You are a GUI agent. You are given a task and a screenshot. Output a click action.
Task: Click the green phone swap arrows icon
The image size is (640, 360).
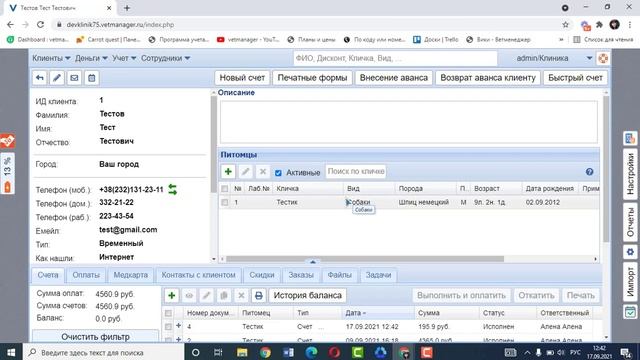pyautogui.click(x=173, y=189)
